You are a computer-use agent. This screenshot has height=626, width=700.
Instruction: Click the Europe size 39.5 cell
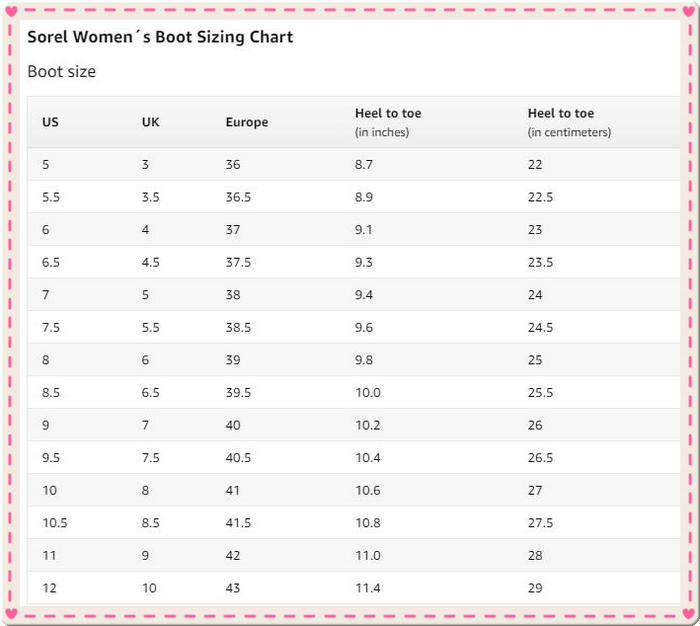click(x=238, y=393)
